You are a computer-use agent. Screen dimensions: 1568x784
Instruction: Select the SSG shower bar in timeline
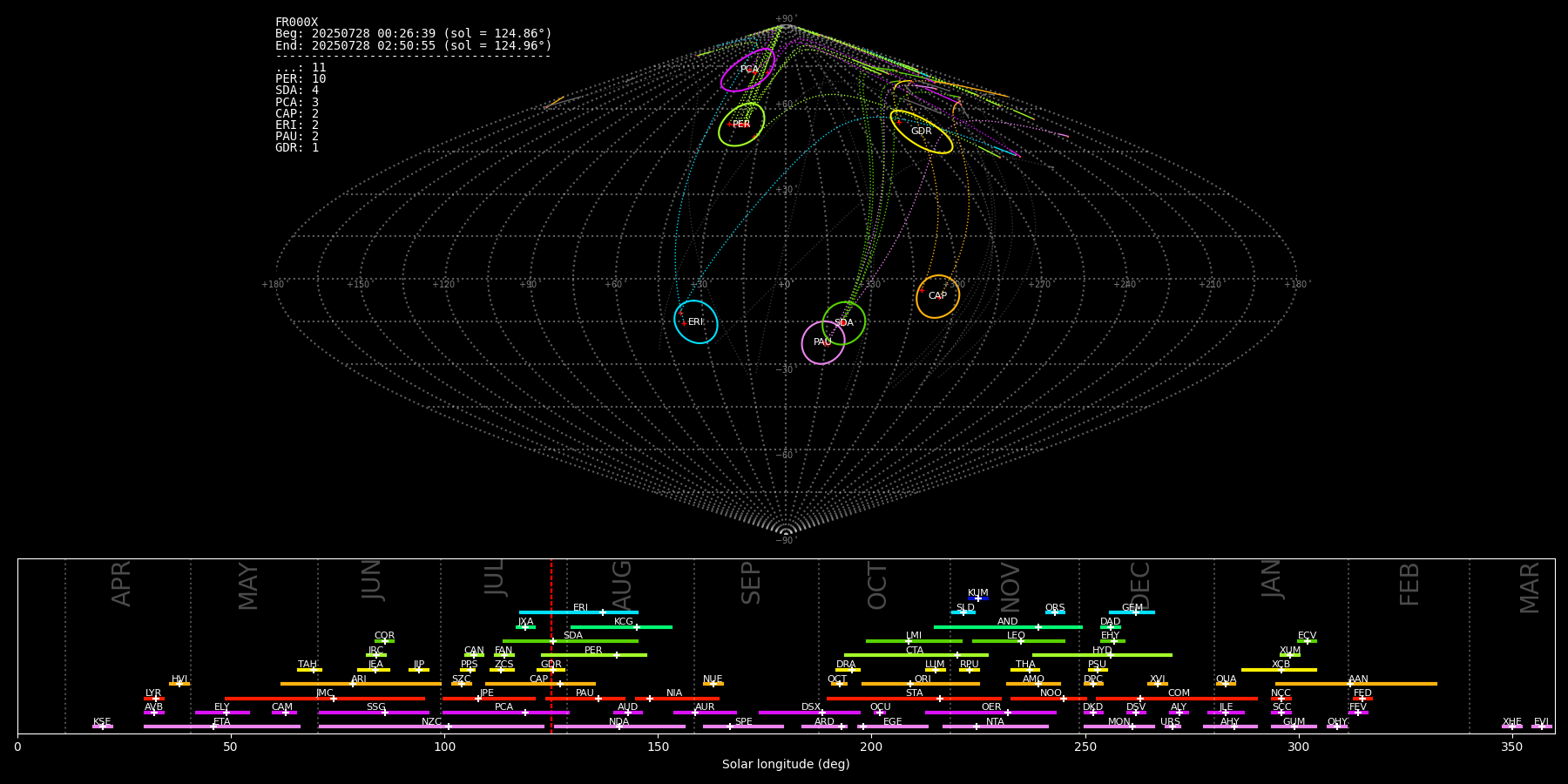click(x=374, y=713)
